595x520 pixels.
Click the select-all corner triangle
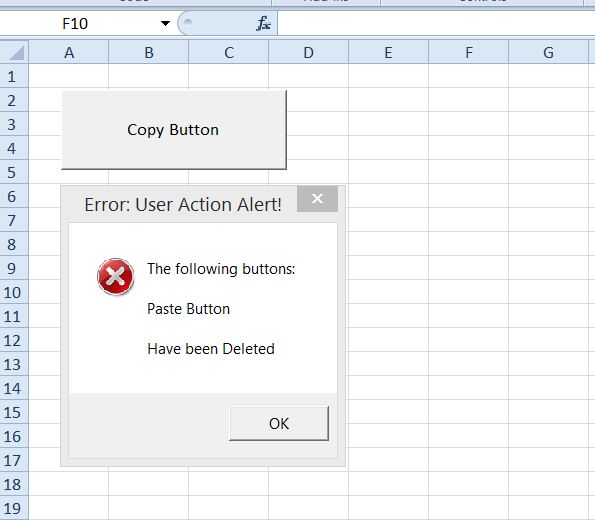coord(16,53)
